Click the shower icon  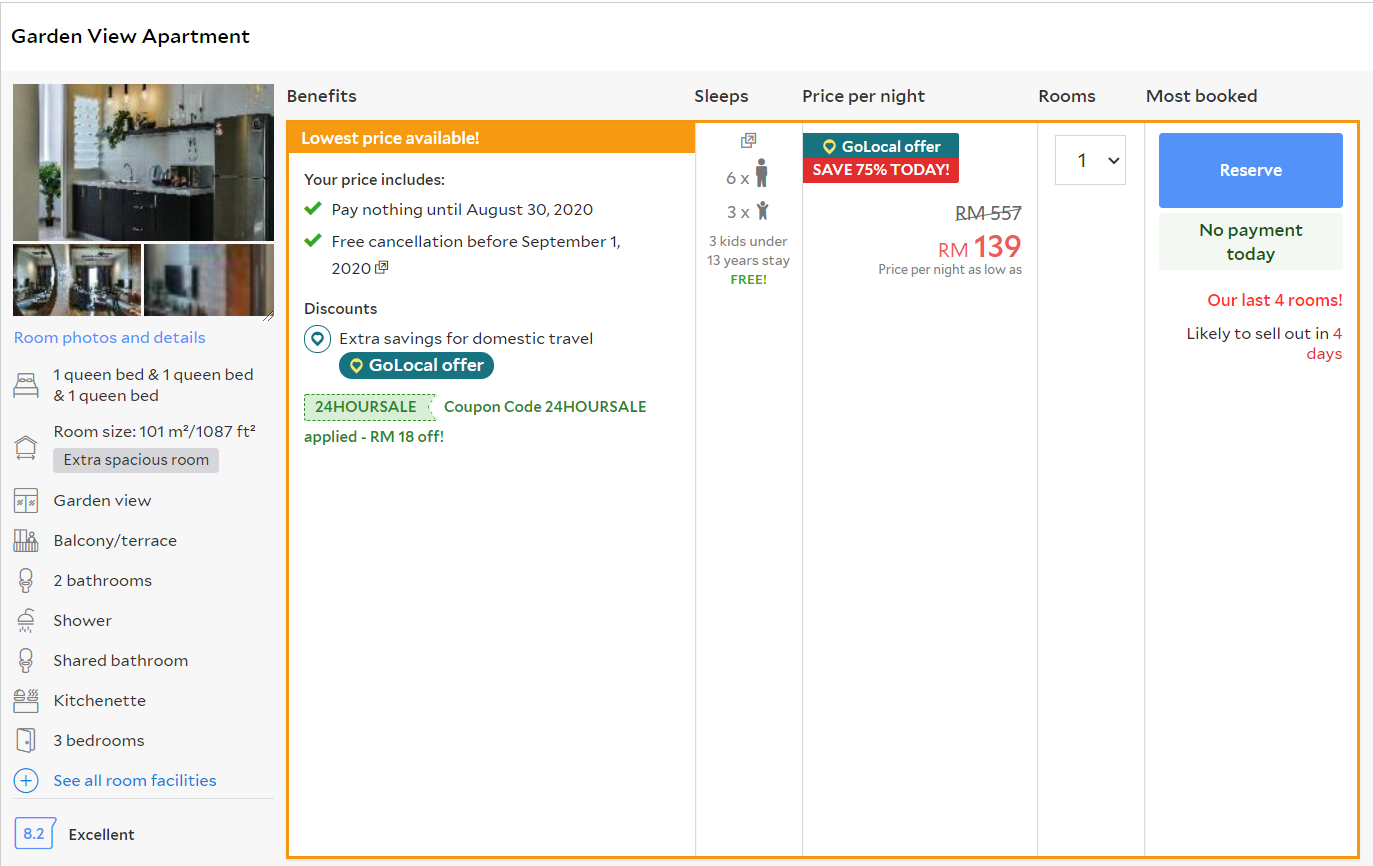pos(26,621)
